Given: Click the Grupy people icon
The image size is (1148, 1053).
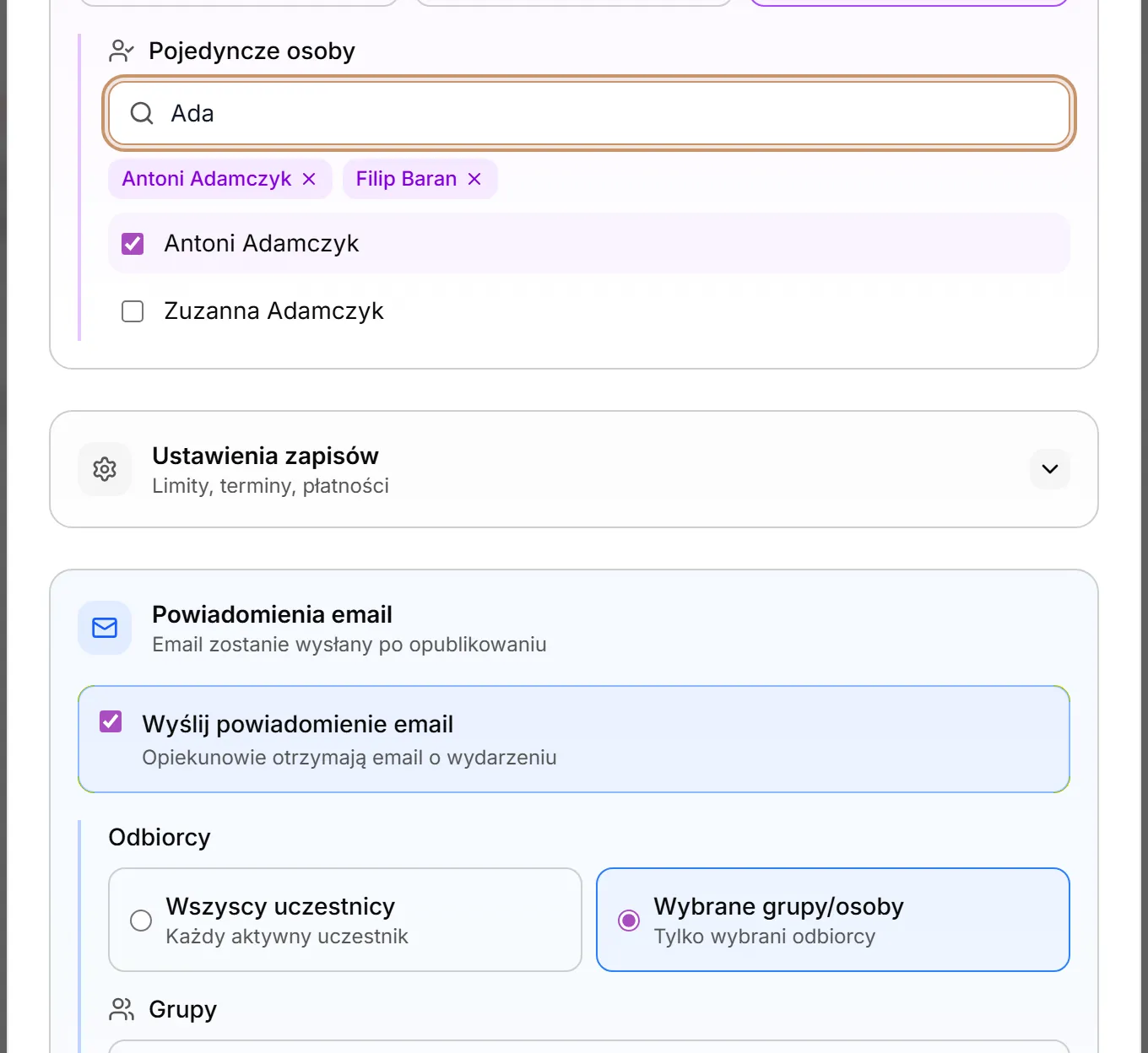Looking at the screenshot, I should click(122, 1009).
